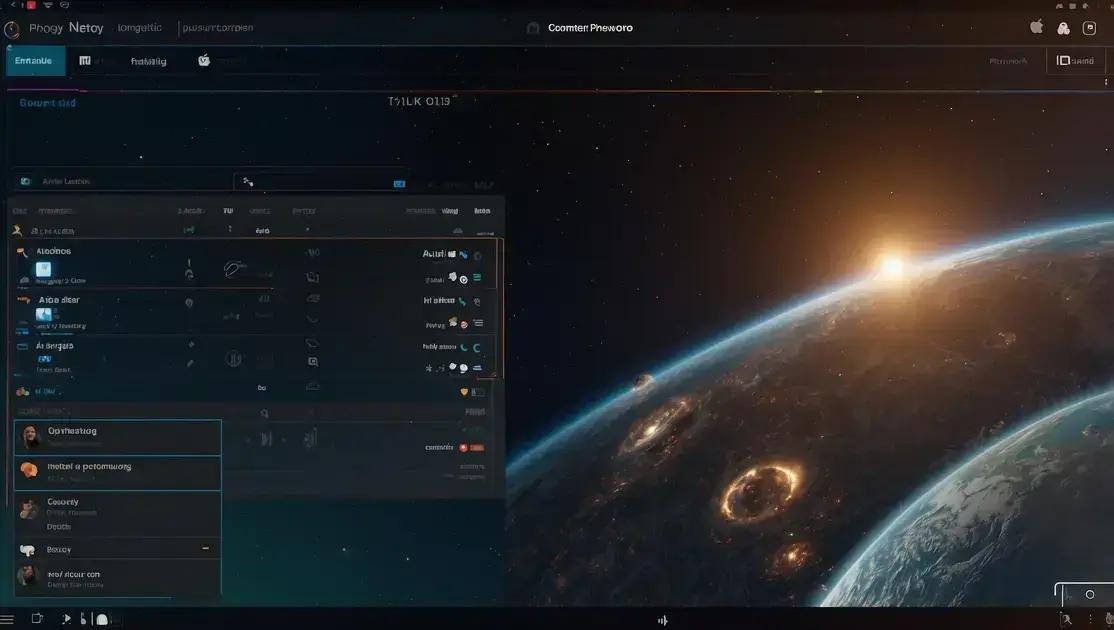This screenshot has width=1114, height=630.
Task: Click the circular app logo beside Phogy Netoy
Action: point(12,29)
